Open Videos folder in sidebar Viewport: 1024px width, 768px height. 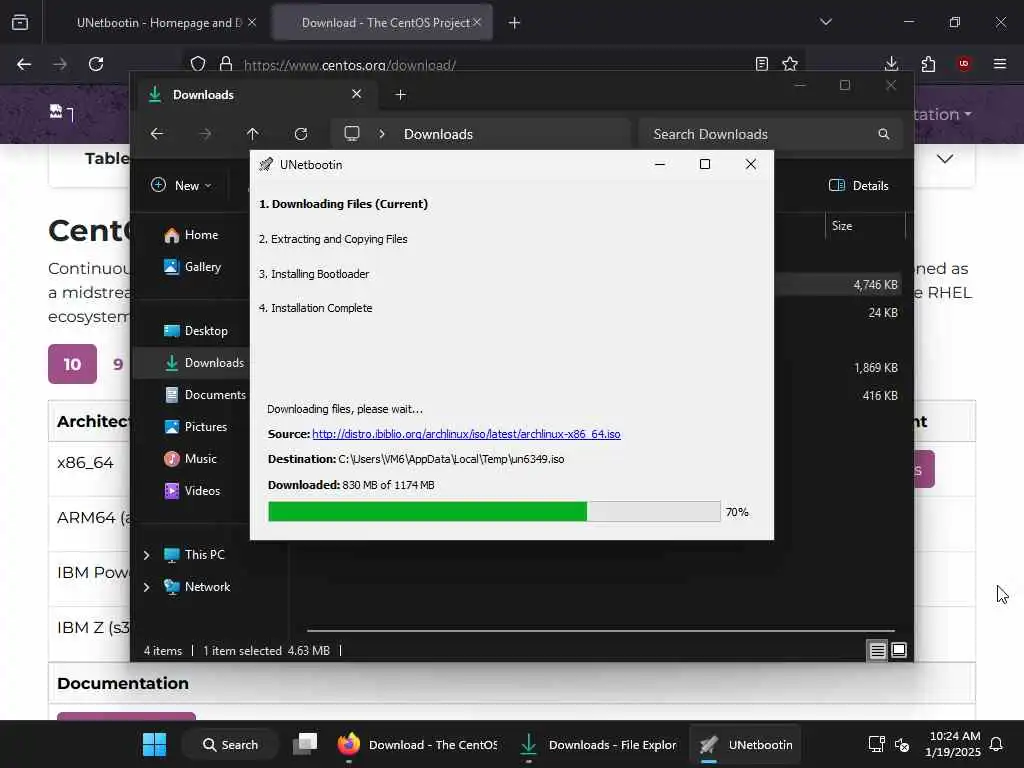pos(192,490)
